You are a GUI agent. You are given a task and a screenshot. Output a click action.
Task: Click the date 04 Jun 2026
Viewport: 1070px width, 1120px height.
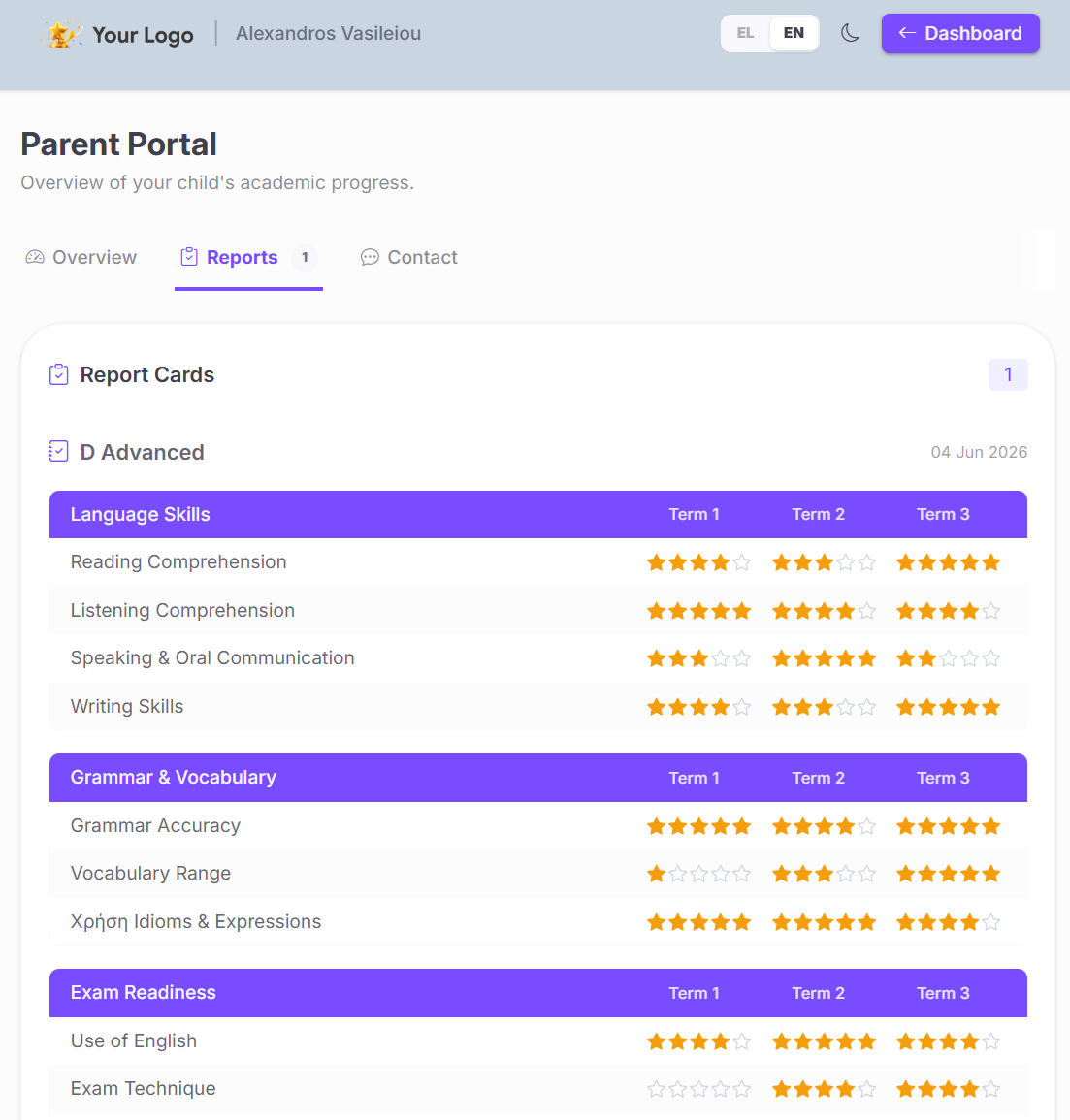tap(979, 452)
